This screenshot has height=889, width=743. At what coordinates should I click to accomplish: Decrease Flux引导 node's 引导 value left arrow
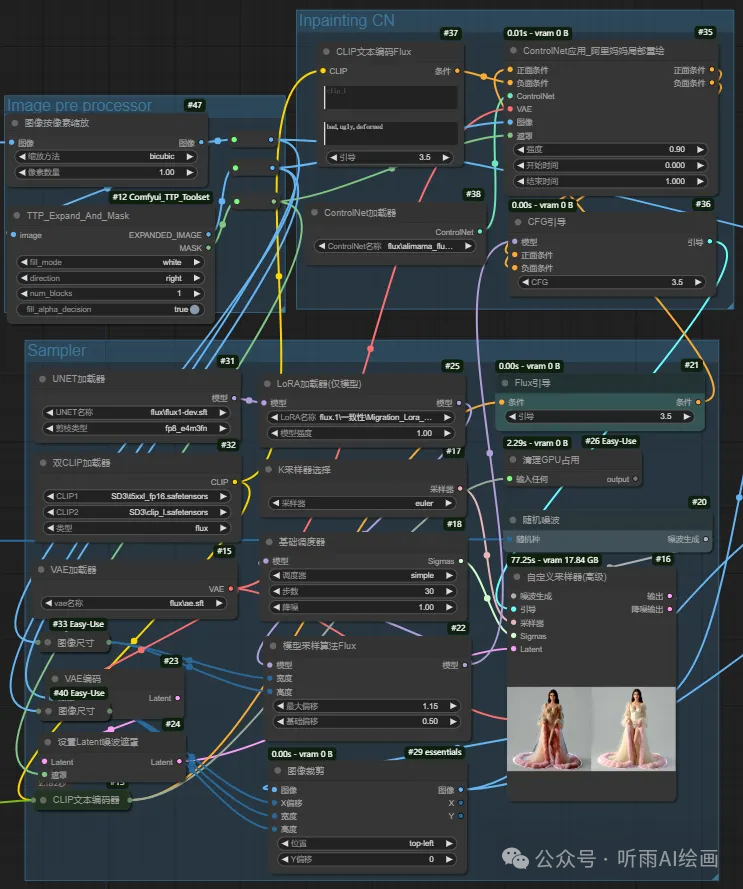512,416
